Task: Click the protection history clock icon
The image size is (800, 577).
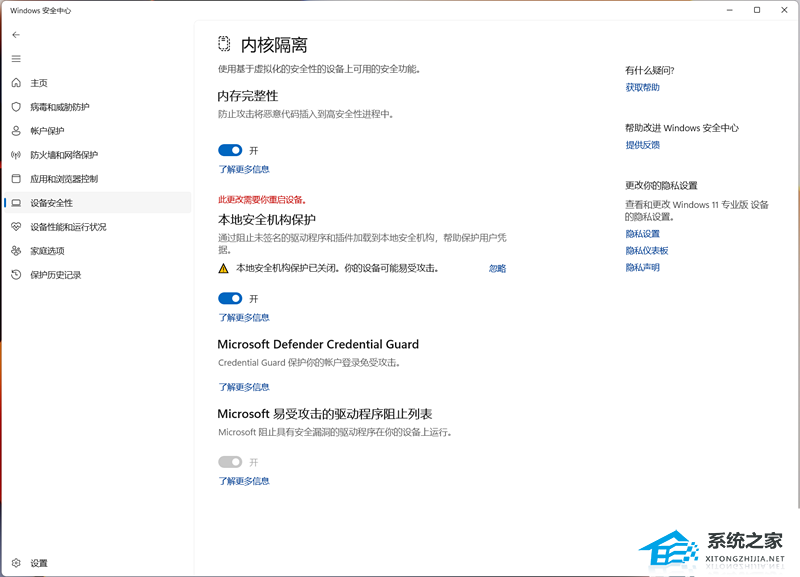Action: point(16,274)
